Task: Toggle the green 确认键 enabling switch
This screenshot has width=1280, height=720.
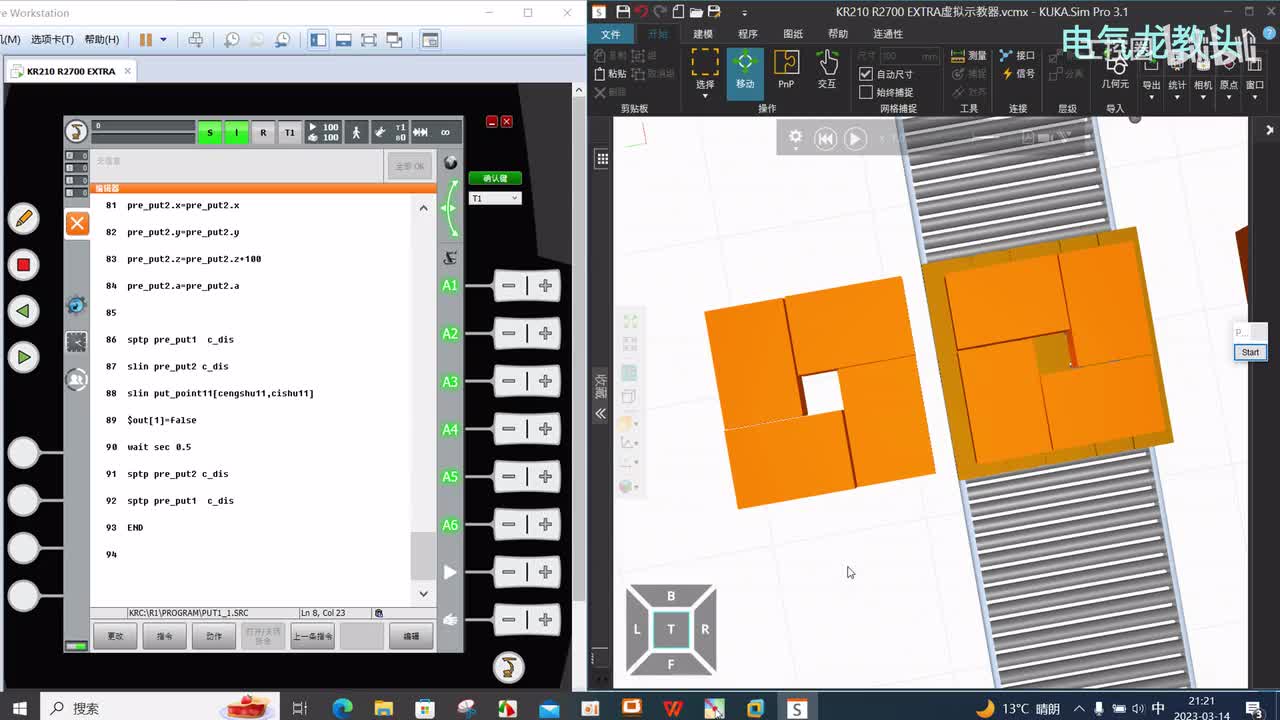Action: 495,178
